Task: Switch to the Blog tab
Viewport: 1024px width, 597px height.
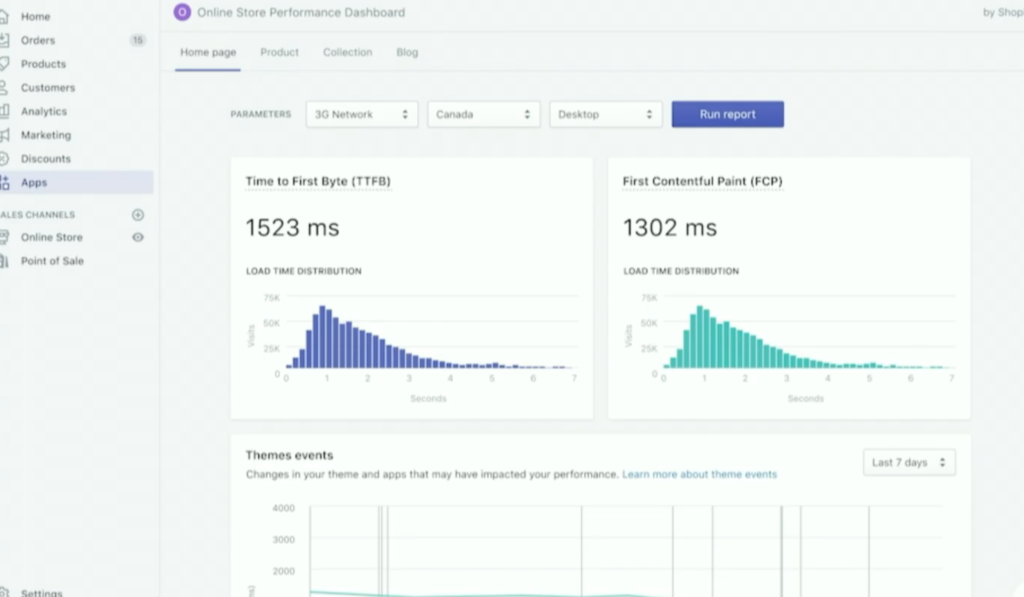Action: 407,52
